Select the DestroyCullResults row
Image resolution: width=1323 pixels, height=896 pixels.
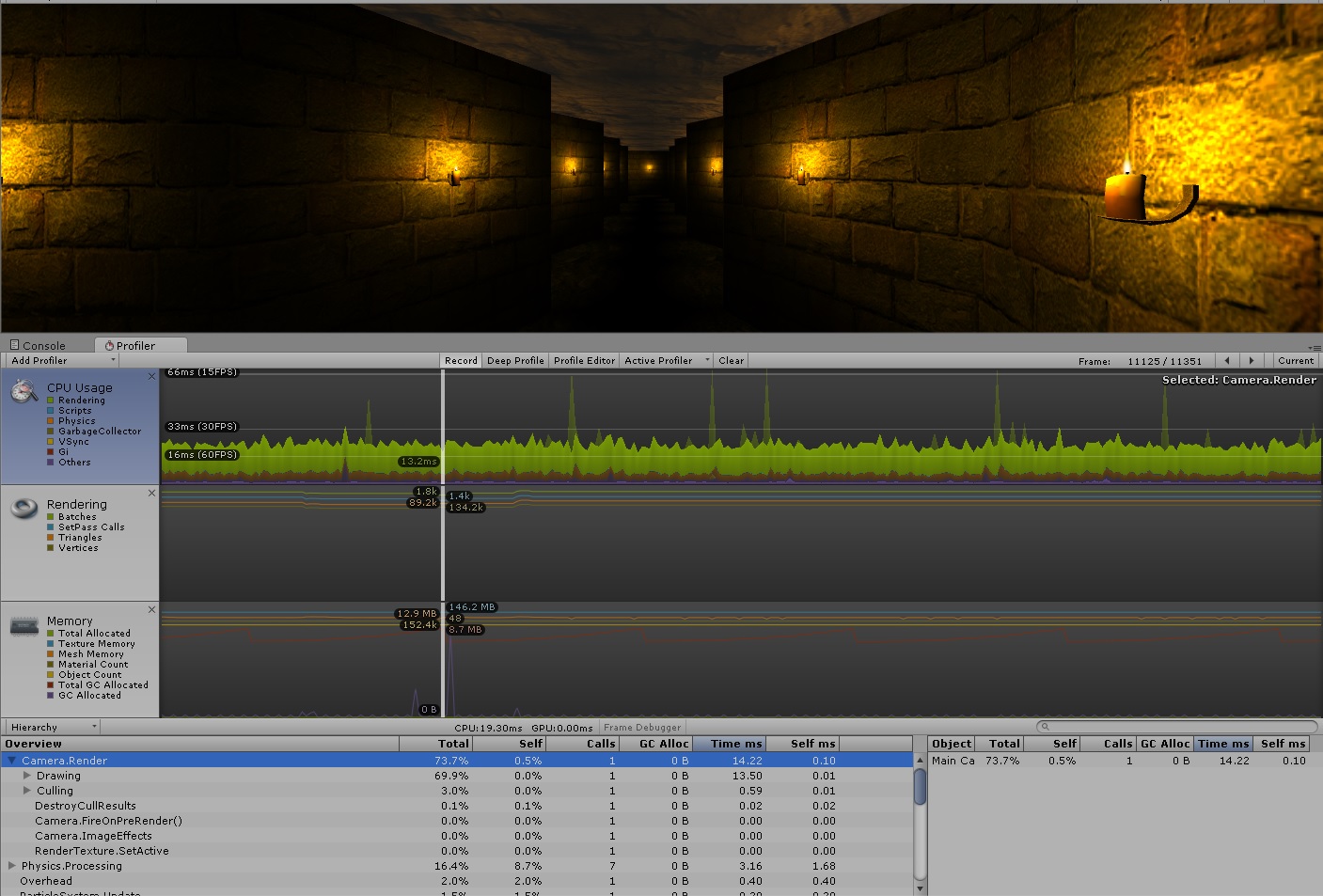(457, 806)
